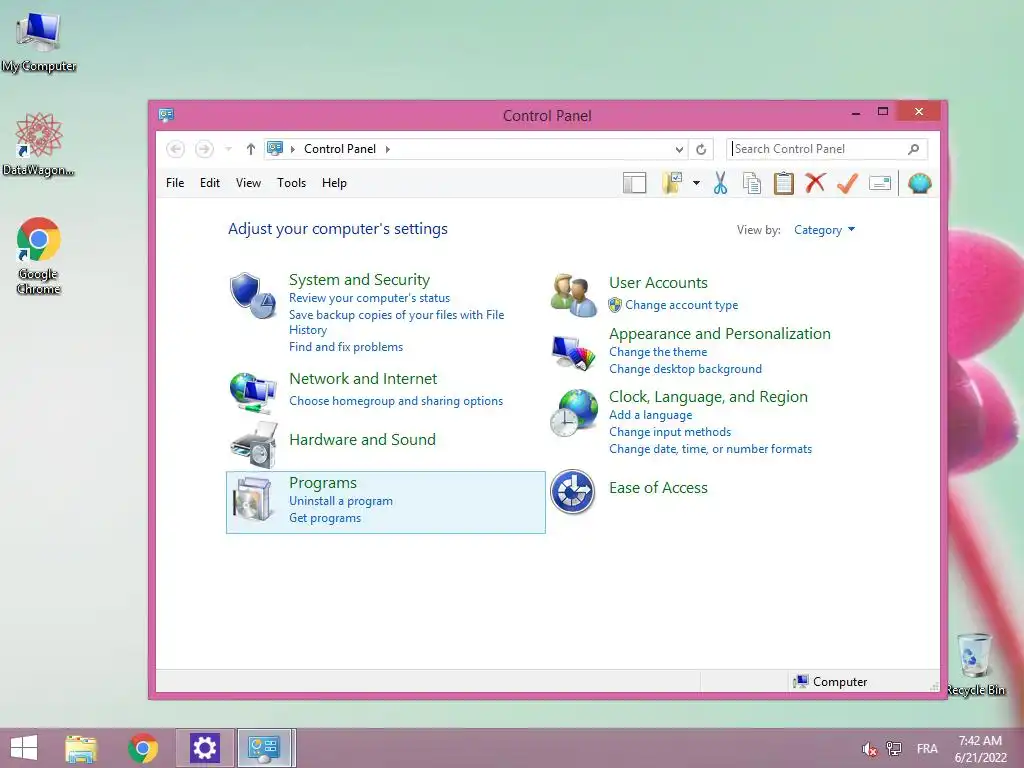Open Appearance and Personalization category
The height and width of the screenshot is (768, 1024).
point(720,334)
